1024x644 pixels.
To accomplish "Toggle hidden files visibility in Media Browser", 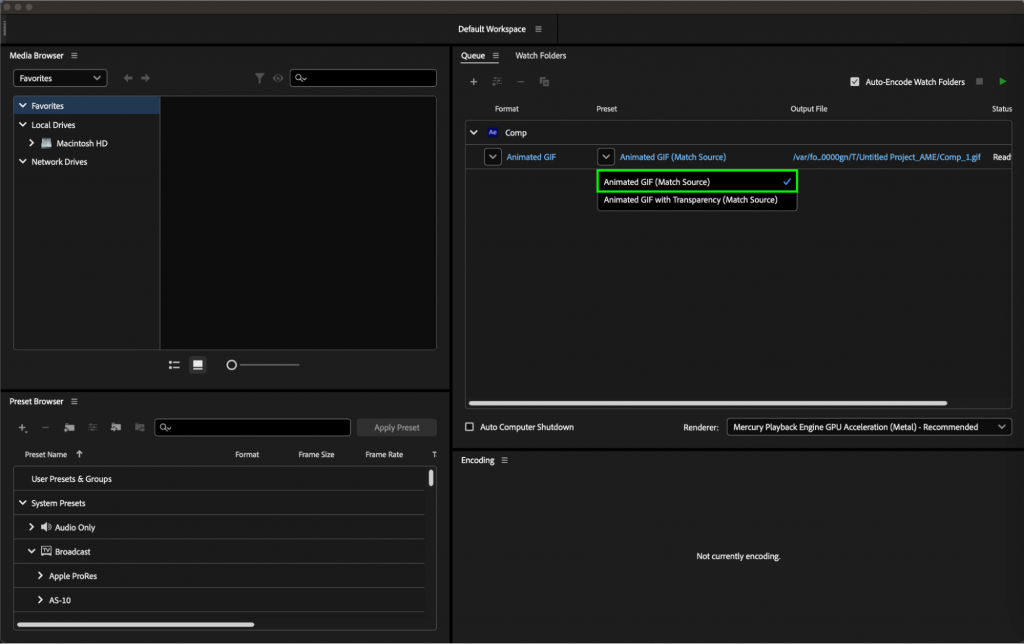I will click(x=278, y=77).
